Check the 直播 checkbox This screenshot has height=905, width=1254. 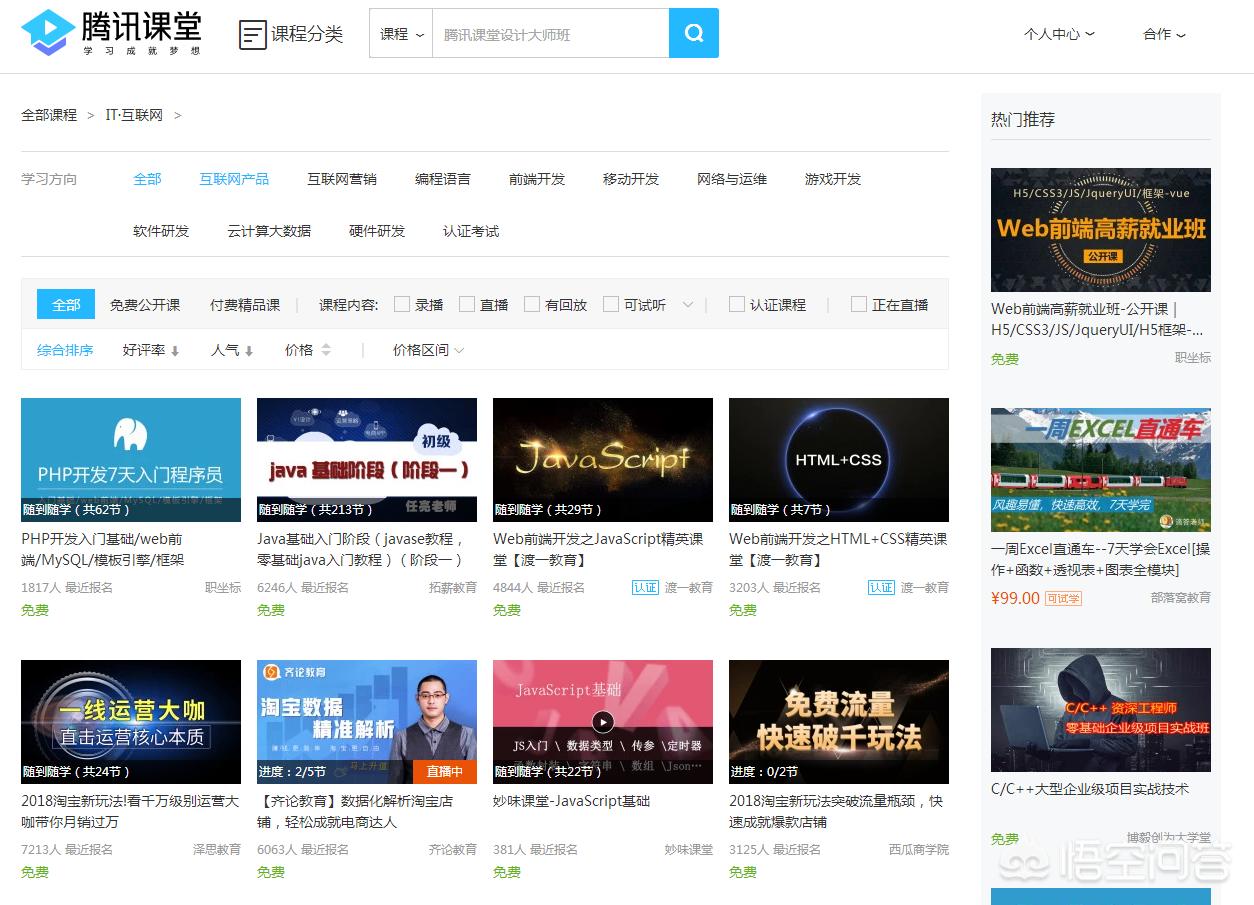tap(467, 304)
